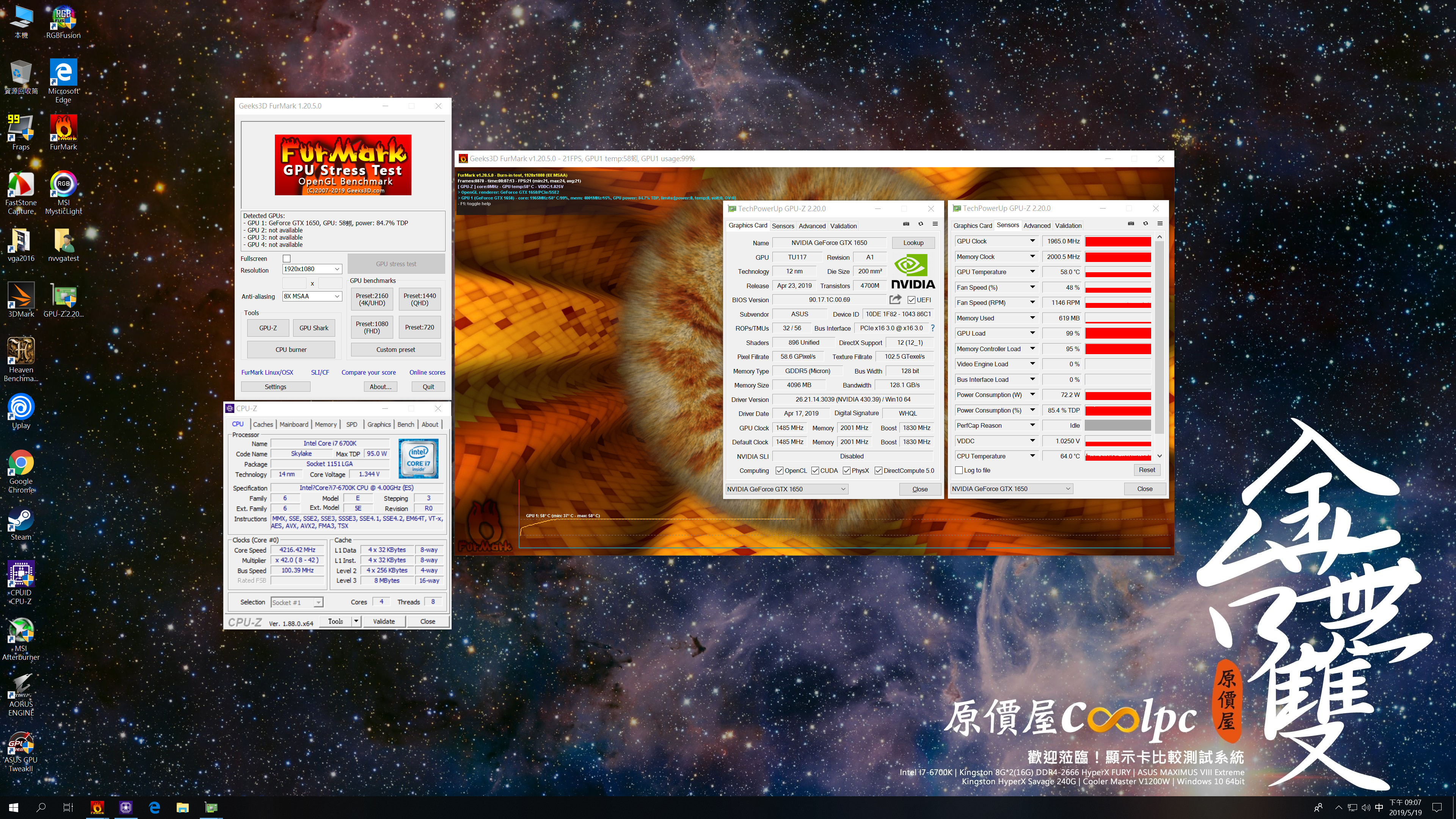Click the Reset button in GPU-Z Sensors
The width and height of the screenshot is (1456, 819).
(x=1147, y=470)
